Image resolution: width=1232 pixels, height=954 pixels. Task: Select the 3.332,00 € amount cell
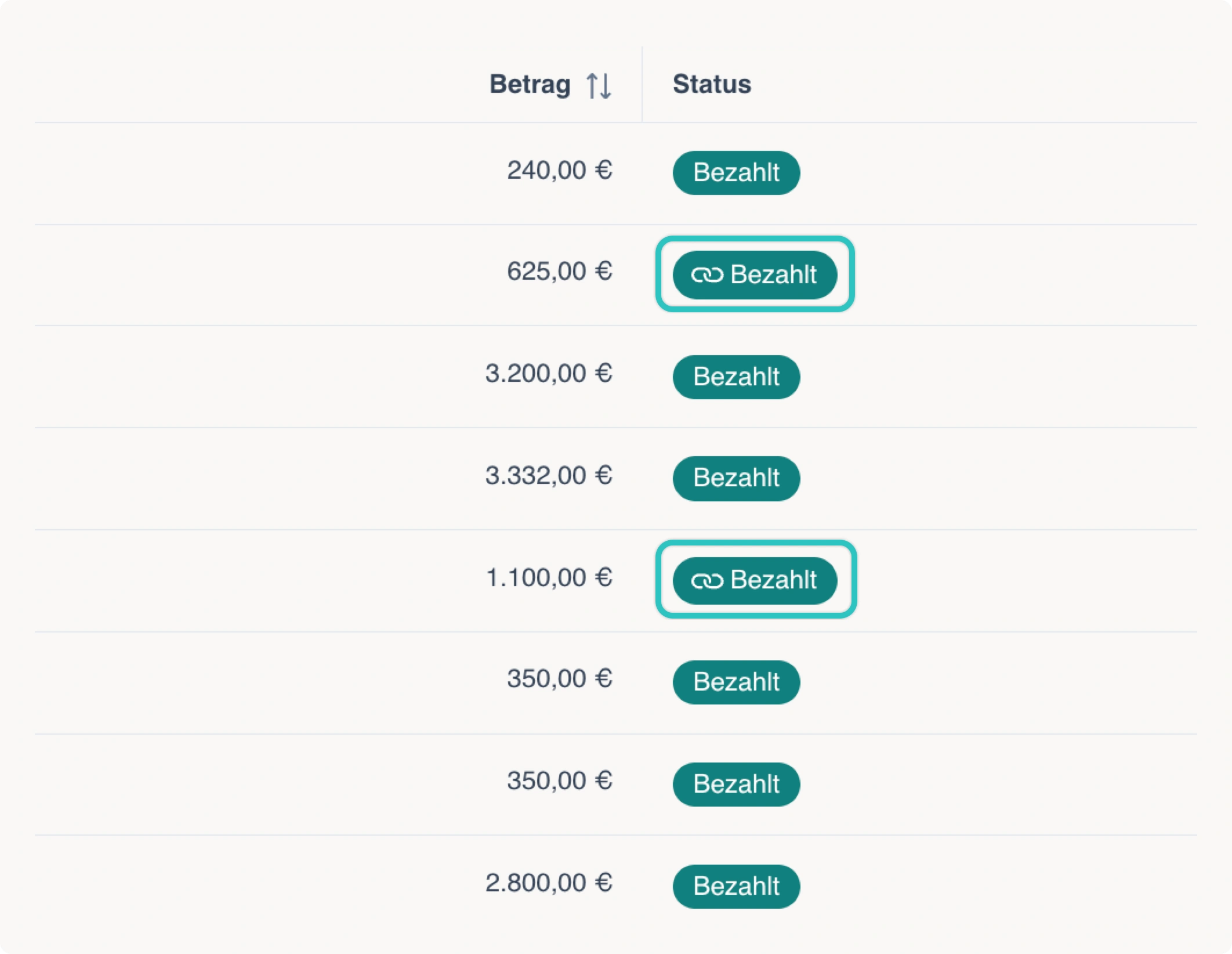coord(549,476)
